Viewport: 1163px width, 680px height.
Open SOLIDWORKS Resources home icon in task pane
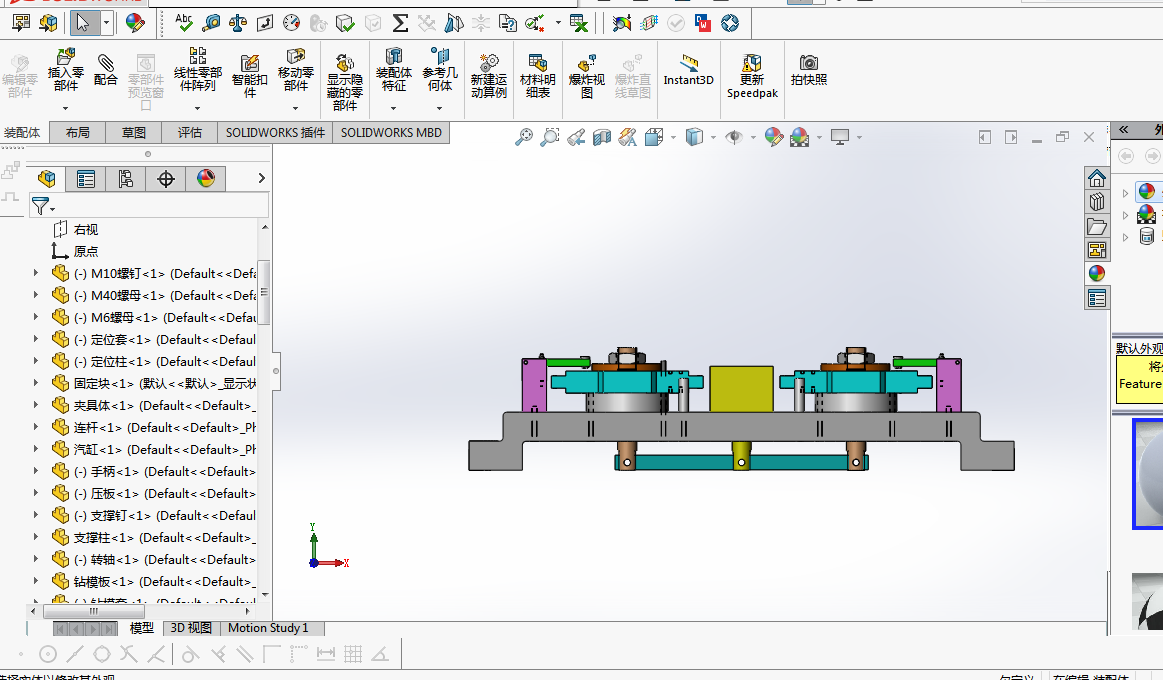pos(1096,179)
